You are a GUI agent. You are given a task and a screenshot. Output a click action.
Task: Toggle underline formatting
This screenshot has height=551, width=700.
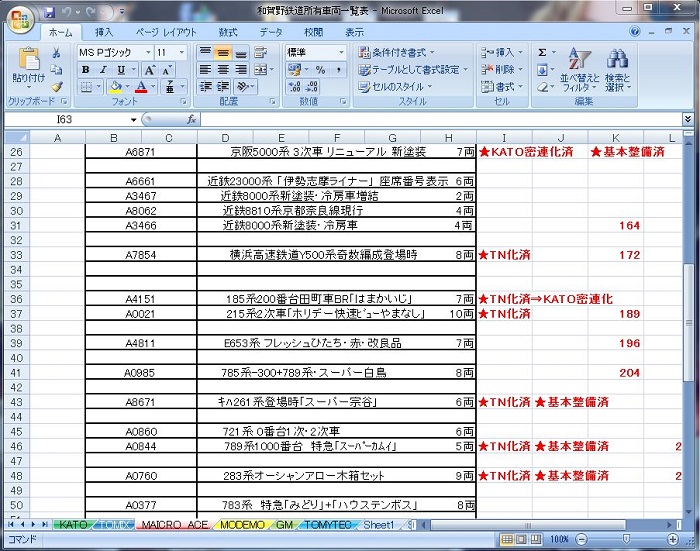click(x=121, y=70)
